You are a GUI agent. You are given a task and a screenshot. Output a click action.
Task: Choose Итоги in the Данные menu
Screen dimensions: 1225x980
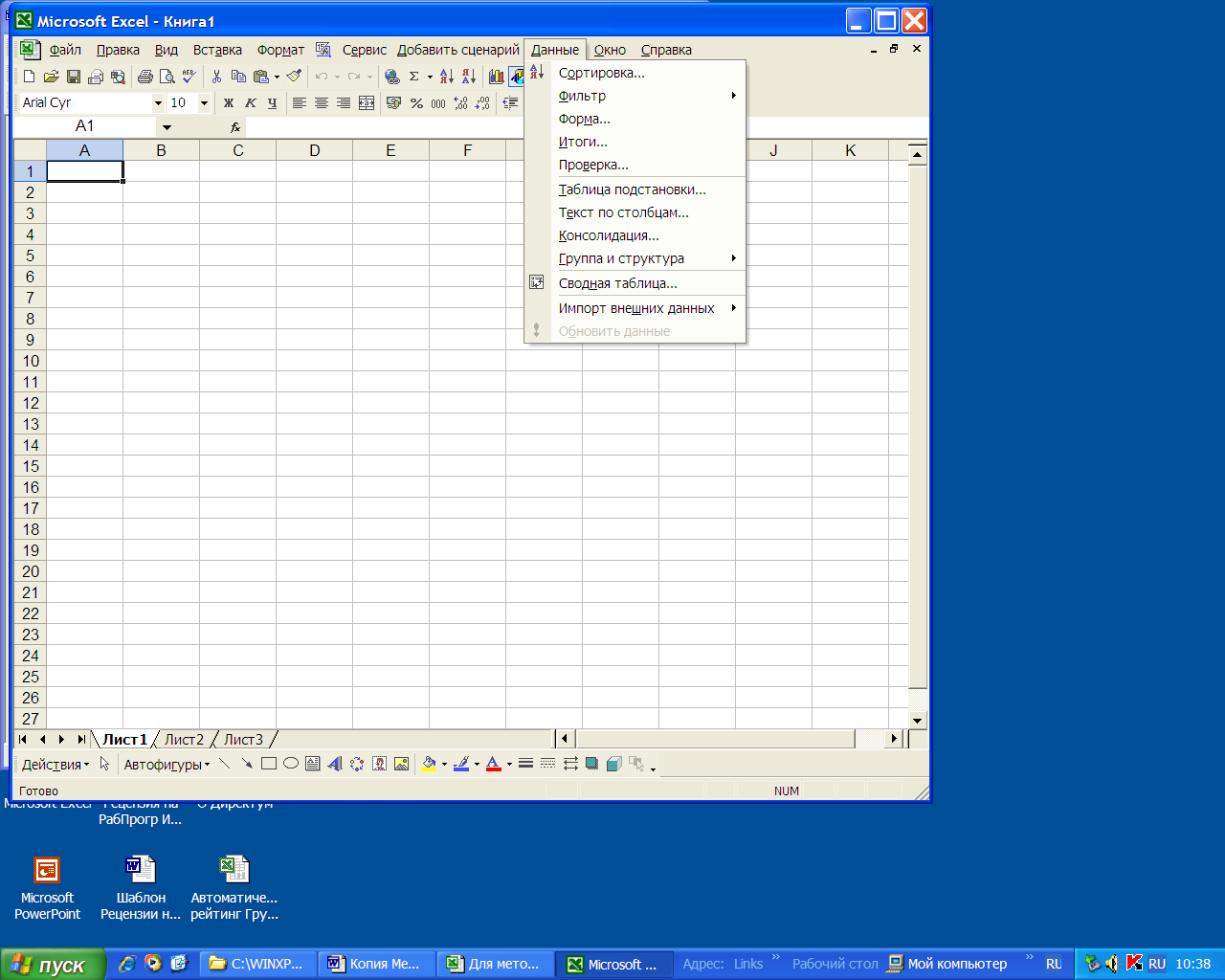coord(635,142)
